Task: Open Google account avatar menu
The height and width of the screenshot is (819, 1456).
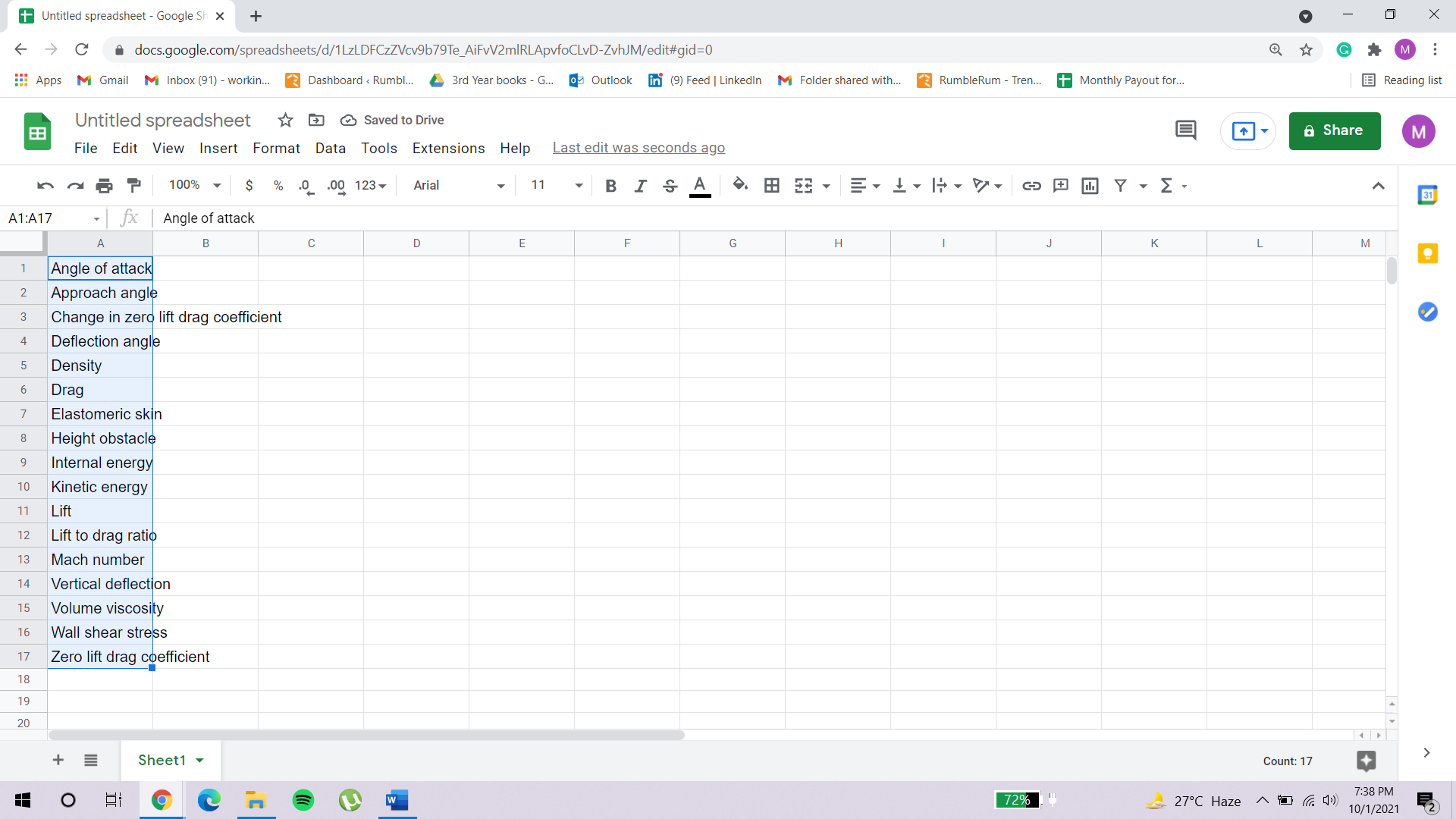Action: [1419, 131]
